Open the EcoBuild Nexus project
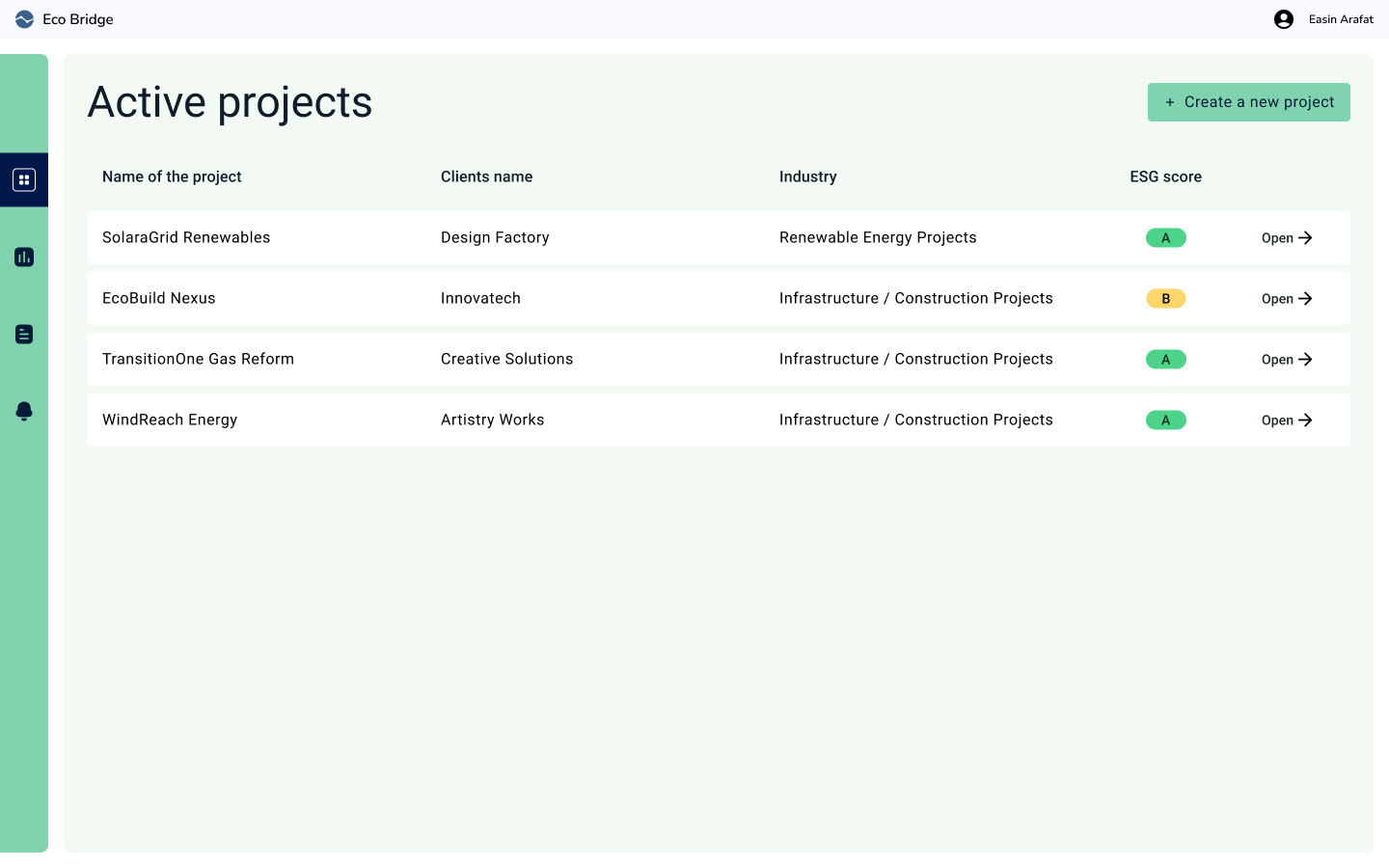Screen dimensions: 1389x868 pyautogui.click(x=1286, y=299)
